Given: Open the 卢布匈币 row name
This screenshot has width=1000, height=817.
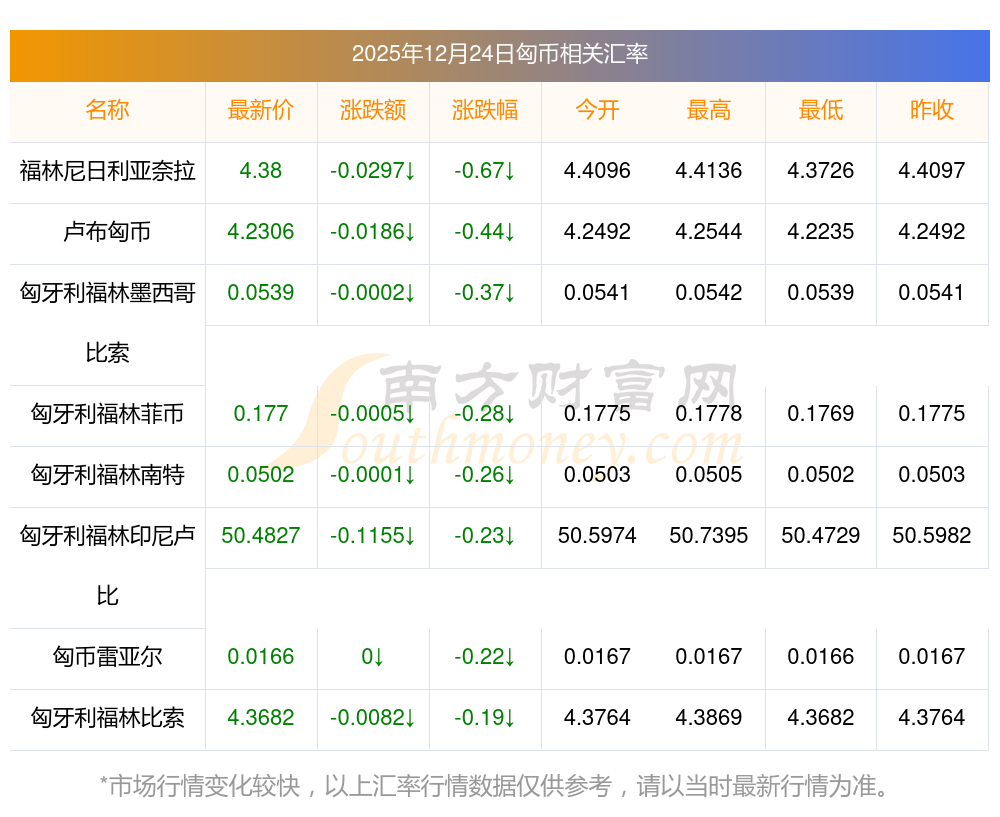Looking at the screenshot, I should point(107,232).
